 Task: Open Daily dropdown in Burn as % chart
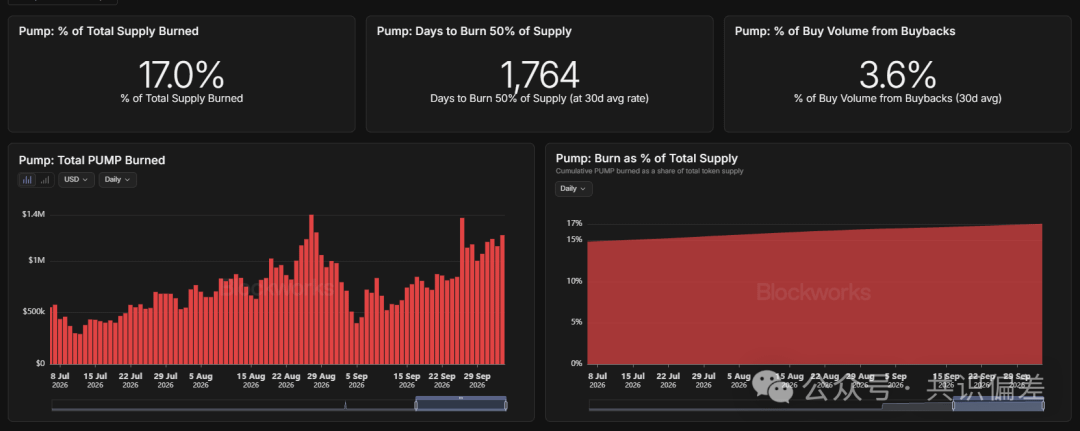(573, 189)
